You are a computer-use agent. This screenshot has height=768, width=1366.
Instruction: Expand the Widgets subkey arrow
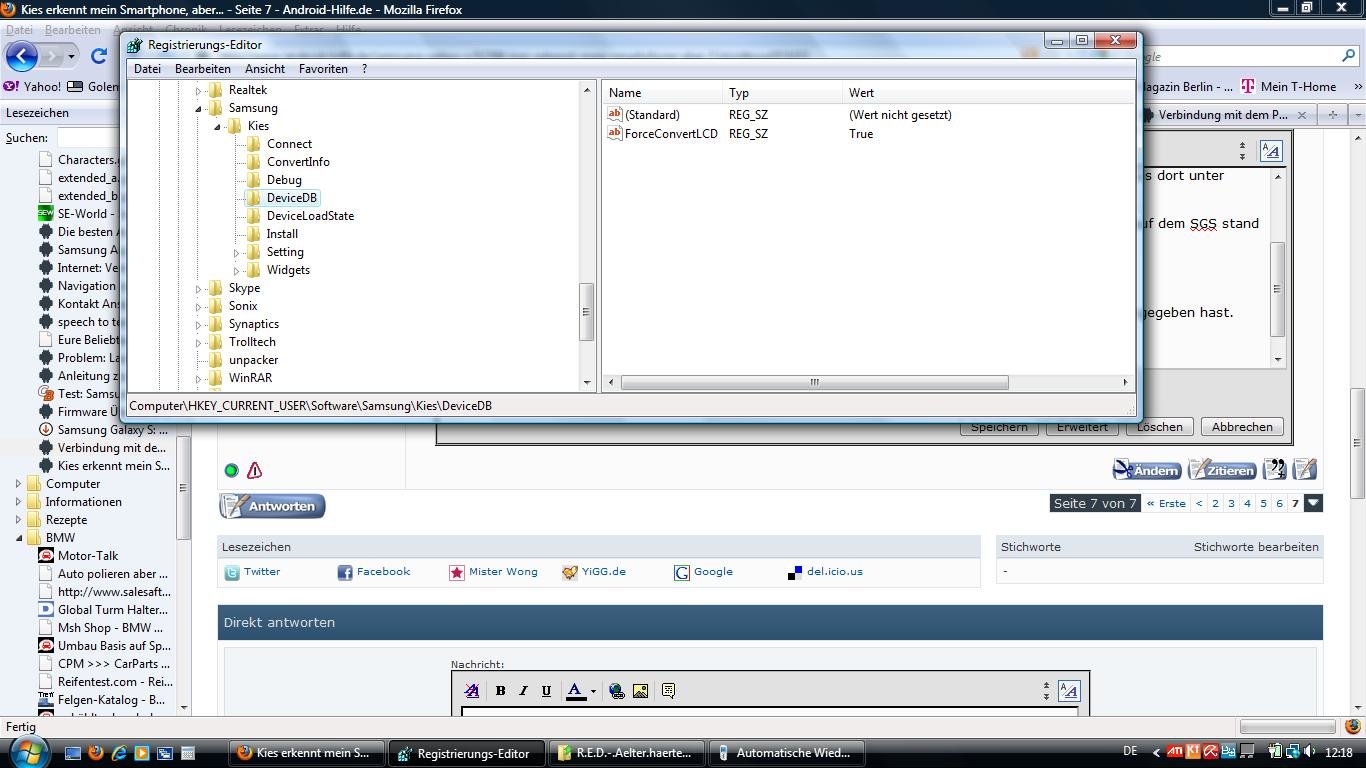coord(237,270)
